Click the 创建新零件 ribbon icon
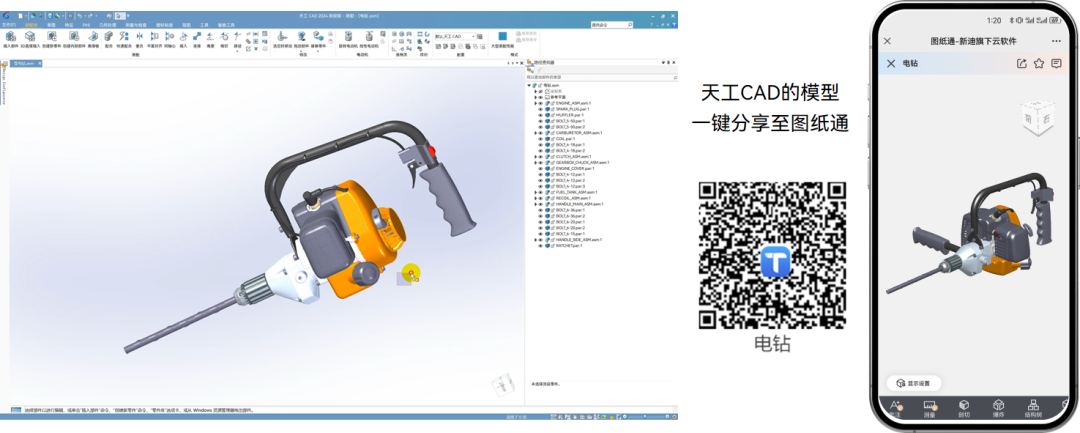 tap(52, 38)
